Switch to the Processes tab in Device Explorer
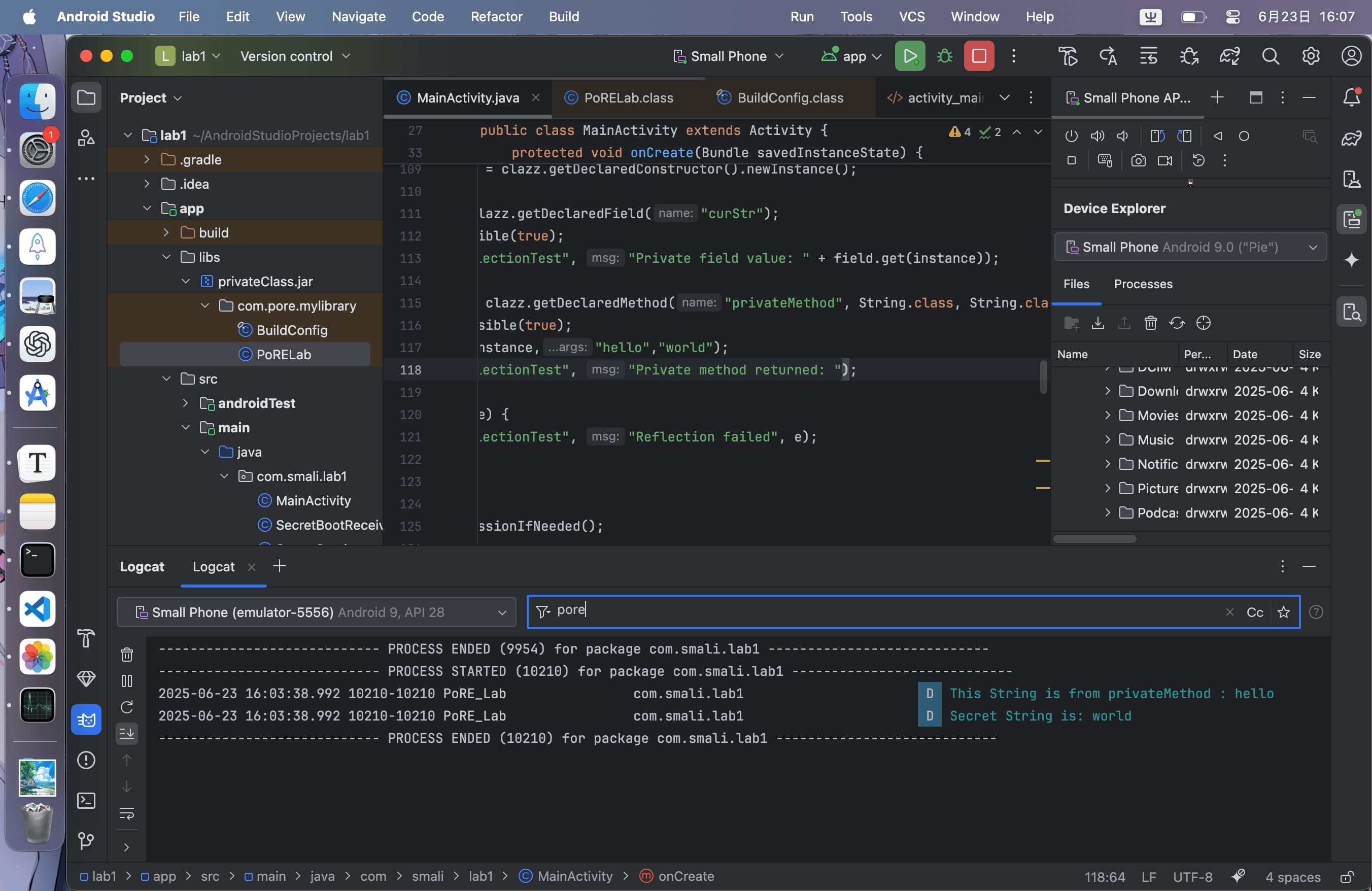This screenshot has height=891, width=1372. 1143,284
